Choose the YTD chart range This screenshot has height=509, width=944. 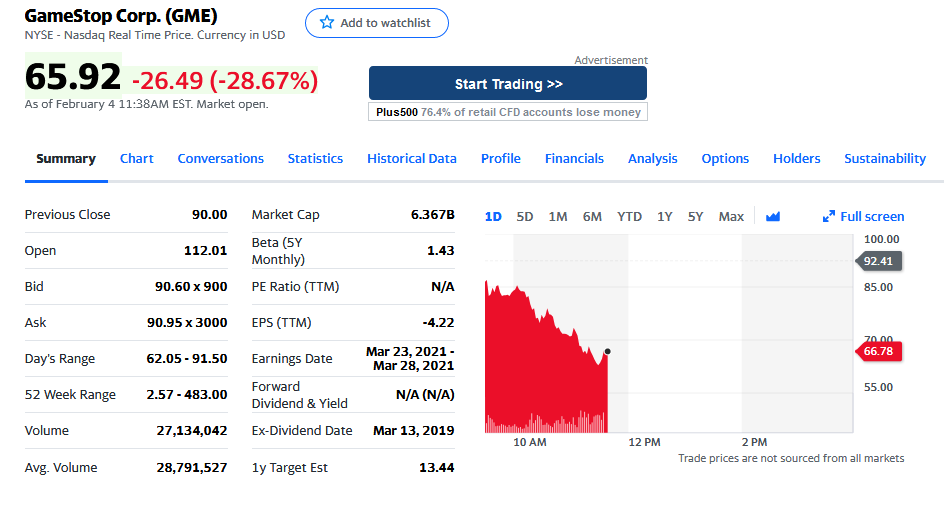coord(629,217)
